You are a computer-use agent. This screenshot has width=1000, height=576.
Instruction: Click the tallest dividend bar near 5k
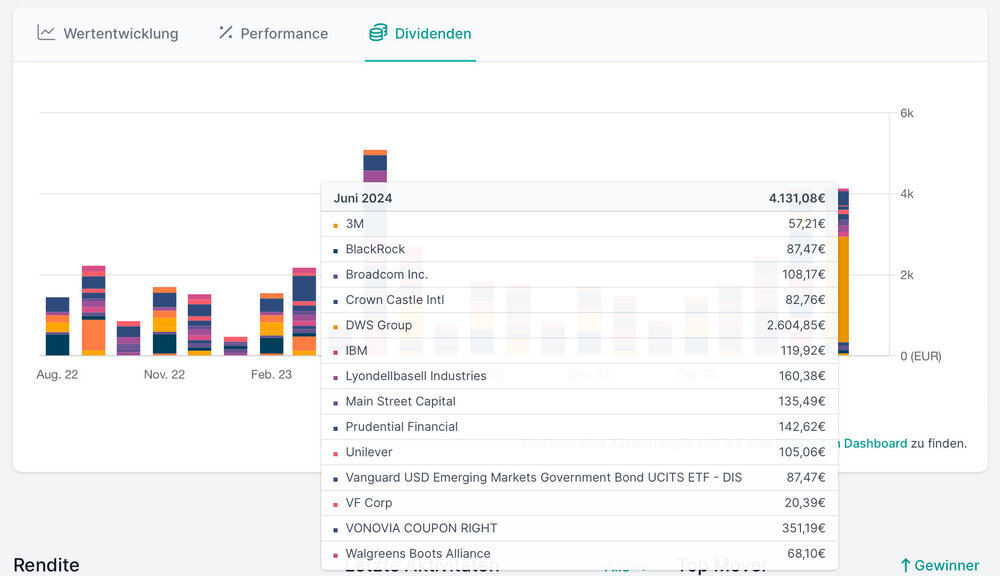[375, 165]
